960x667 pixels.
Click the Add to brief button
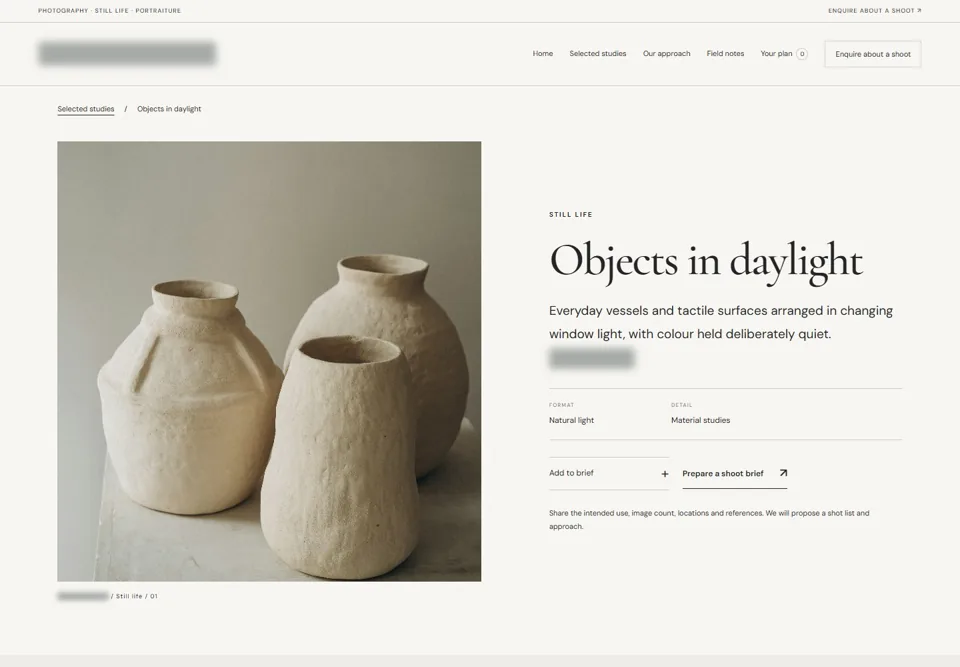[x=609, y=473]
